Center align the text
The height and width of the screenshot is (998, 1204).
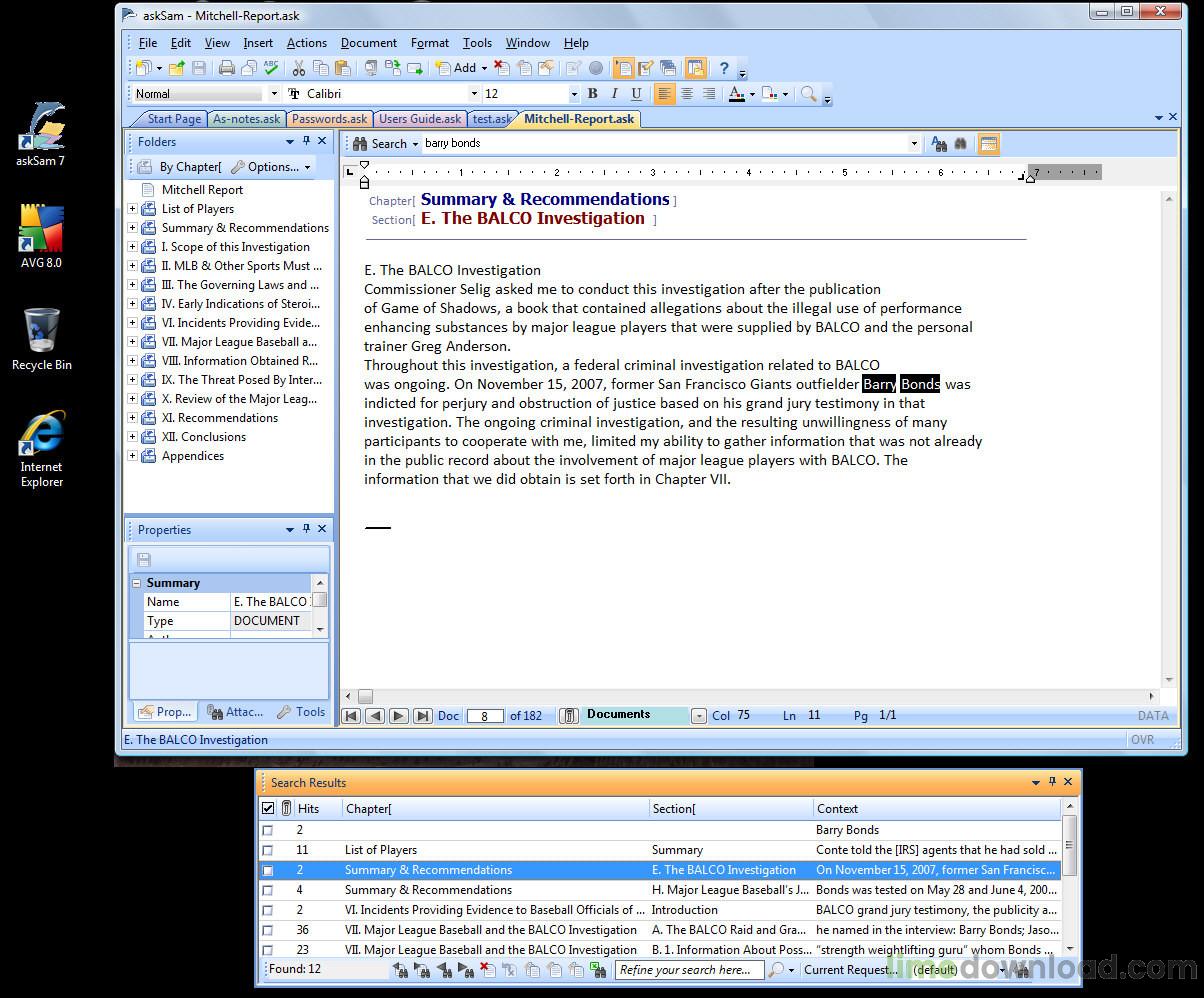pyautogui.click(x=687, y=94)
